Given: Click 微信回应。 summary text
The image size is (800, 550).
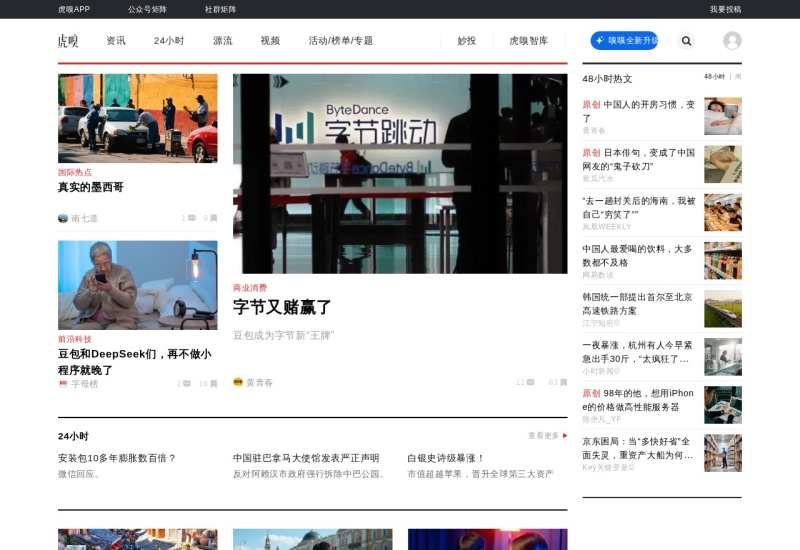Looking at the screenshot, I should click(79, 474).
